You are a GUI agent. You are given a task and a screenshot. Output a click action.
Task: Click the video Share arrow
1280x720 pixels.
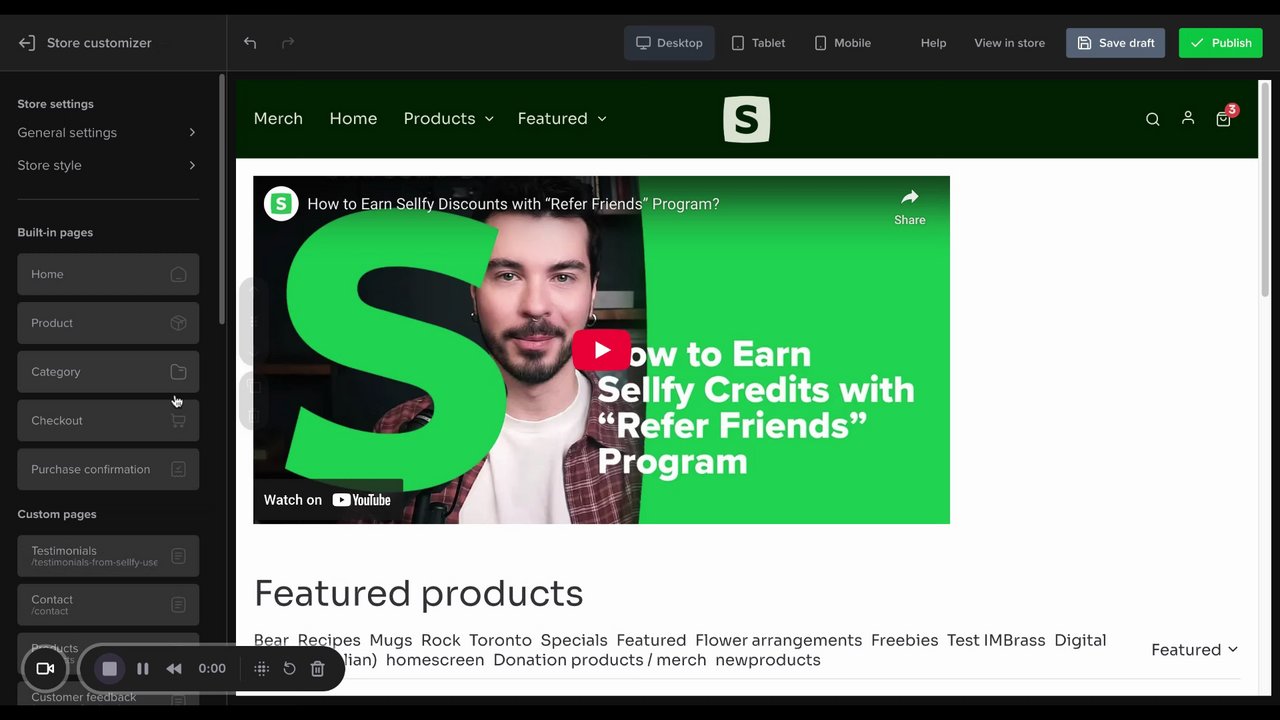point(909,206)
